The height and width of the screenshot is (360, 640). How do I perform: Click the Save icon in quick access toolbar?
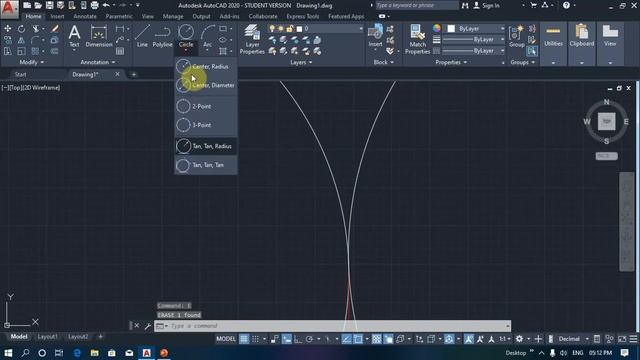(x=49, y=5)
